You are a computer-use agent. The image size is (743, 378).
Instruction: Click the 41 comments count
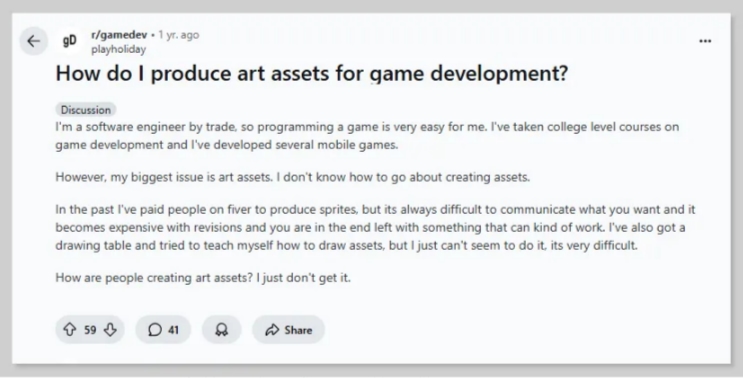pyautogui.click(x=173, y=330)
